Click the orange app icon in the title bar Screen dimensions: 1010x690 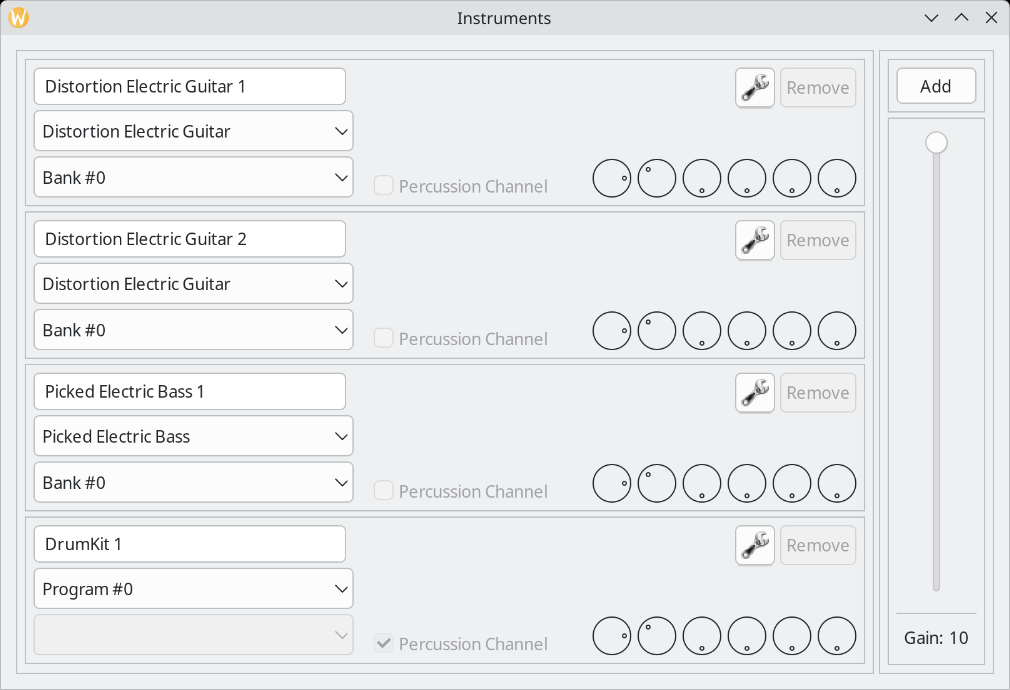(x=19, y=17)
